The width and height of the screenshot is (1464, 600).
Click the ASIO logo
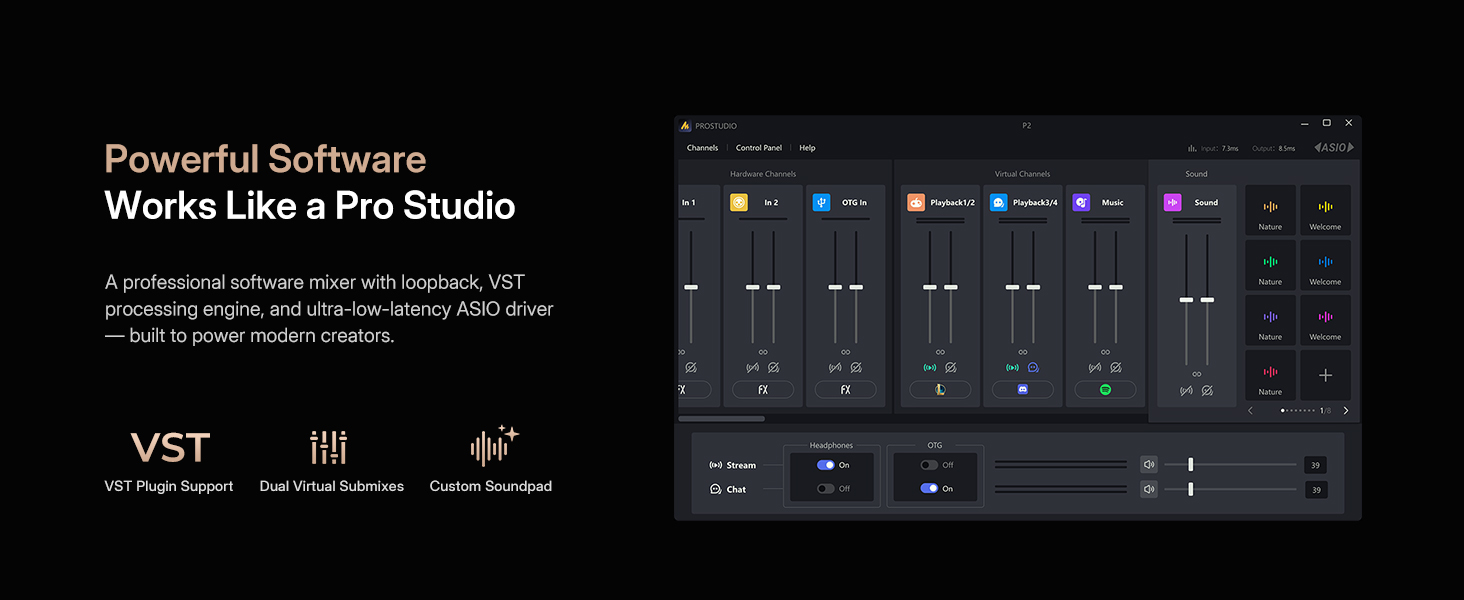(1334, 148)
